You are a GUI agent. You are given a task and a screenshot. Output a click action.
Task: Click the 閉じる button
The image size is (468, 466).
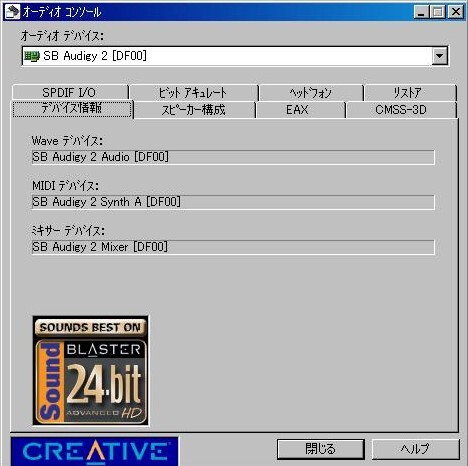click(321, 449)
